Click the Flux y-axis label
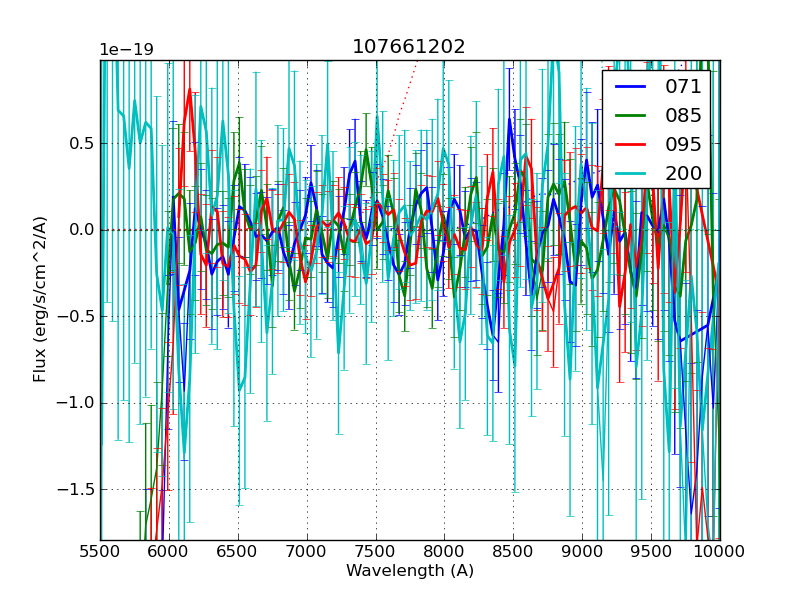 click(41, 300)
